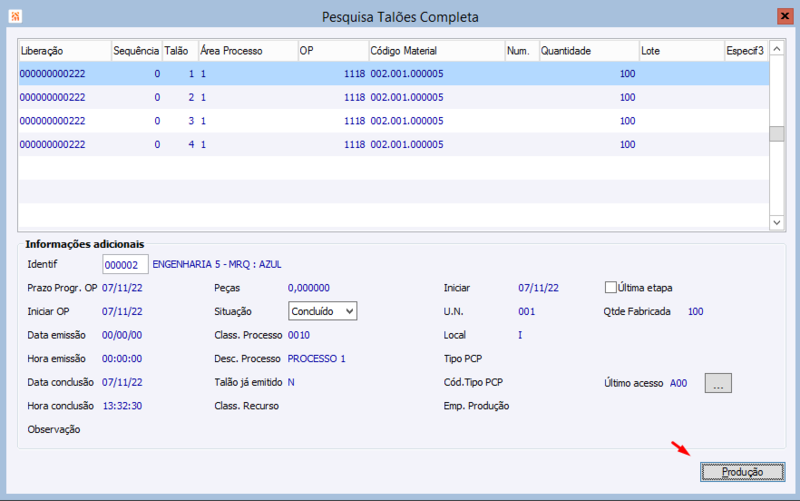The image size is (800, 501).
Task: Click the Último acesso value A00
Action: [x=678, y=383]
